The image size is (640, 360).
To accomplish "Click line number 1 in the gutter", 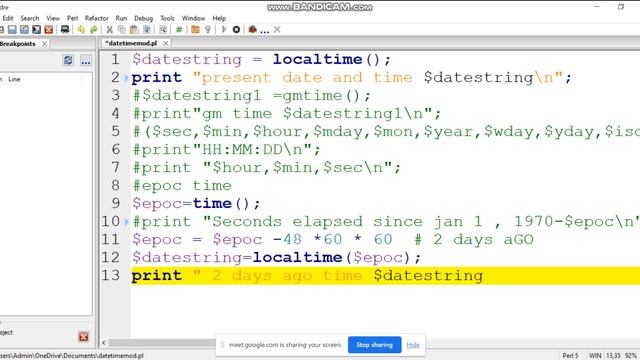I will [115, 60].
